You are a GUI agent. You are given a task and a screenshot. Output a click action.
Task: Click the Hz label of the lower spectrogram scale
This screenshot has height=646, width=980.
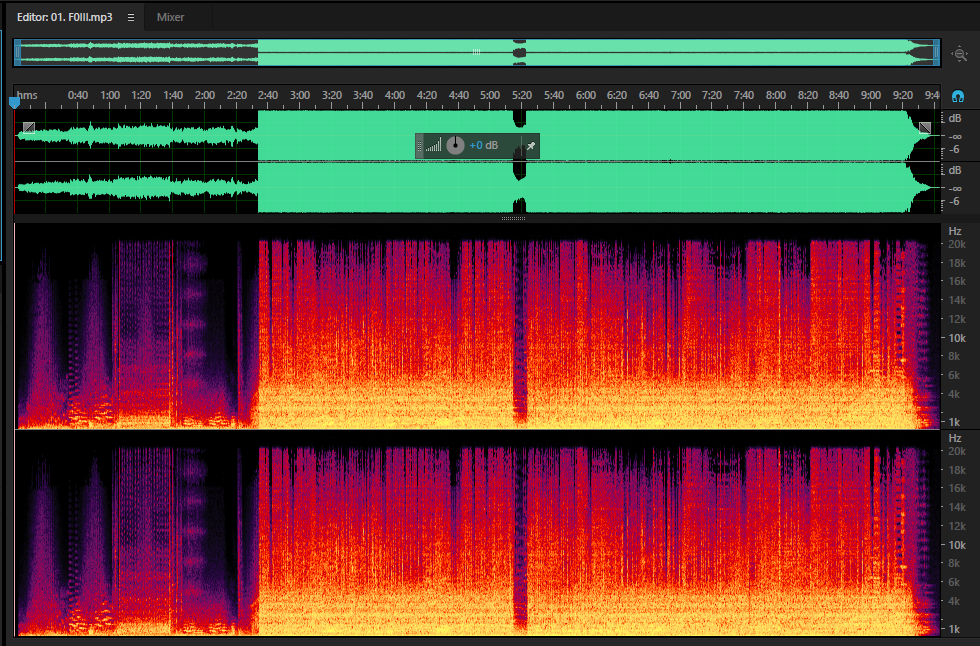point(954,438)
